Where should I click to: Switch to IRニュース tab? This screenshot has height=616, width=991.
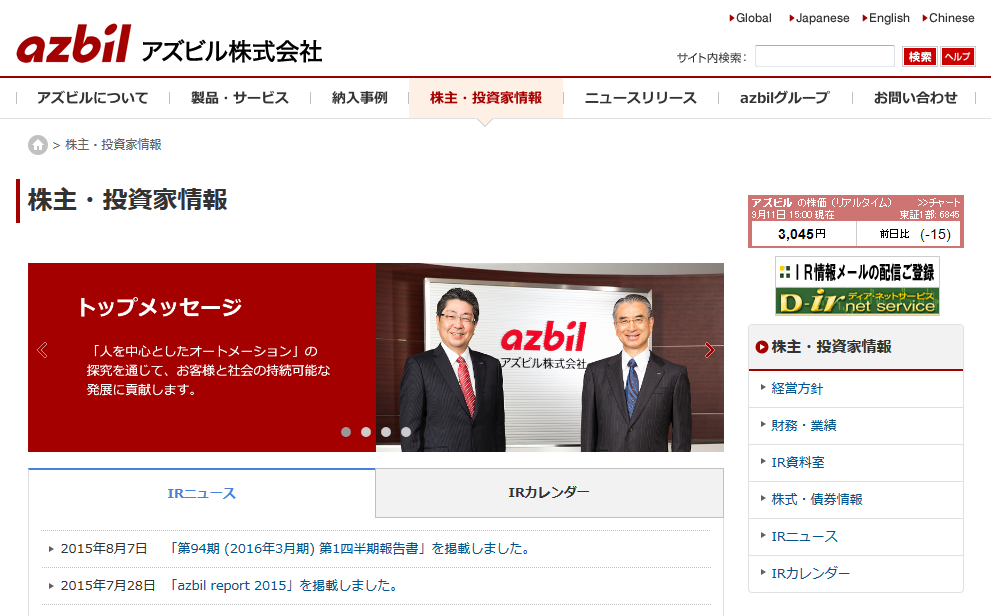[202, 493]
